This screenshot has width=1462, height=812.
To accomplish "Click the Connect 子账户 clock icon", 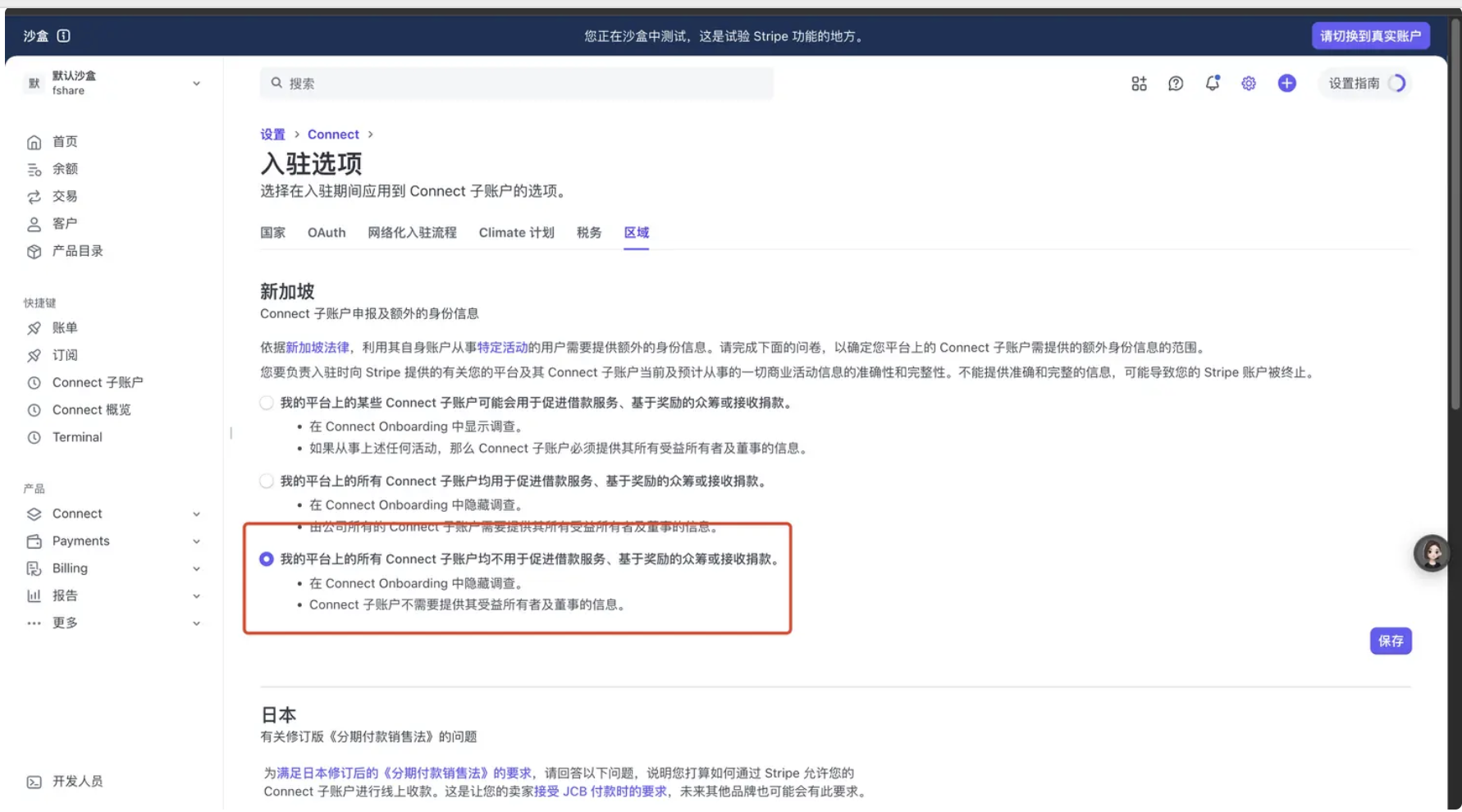I will 34,383.
